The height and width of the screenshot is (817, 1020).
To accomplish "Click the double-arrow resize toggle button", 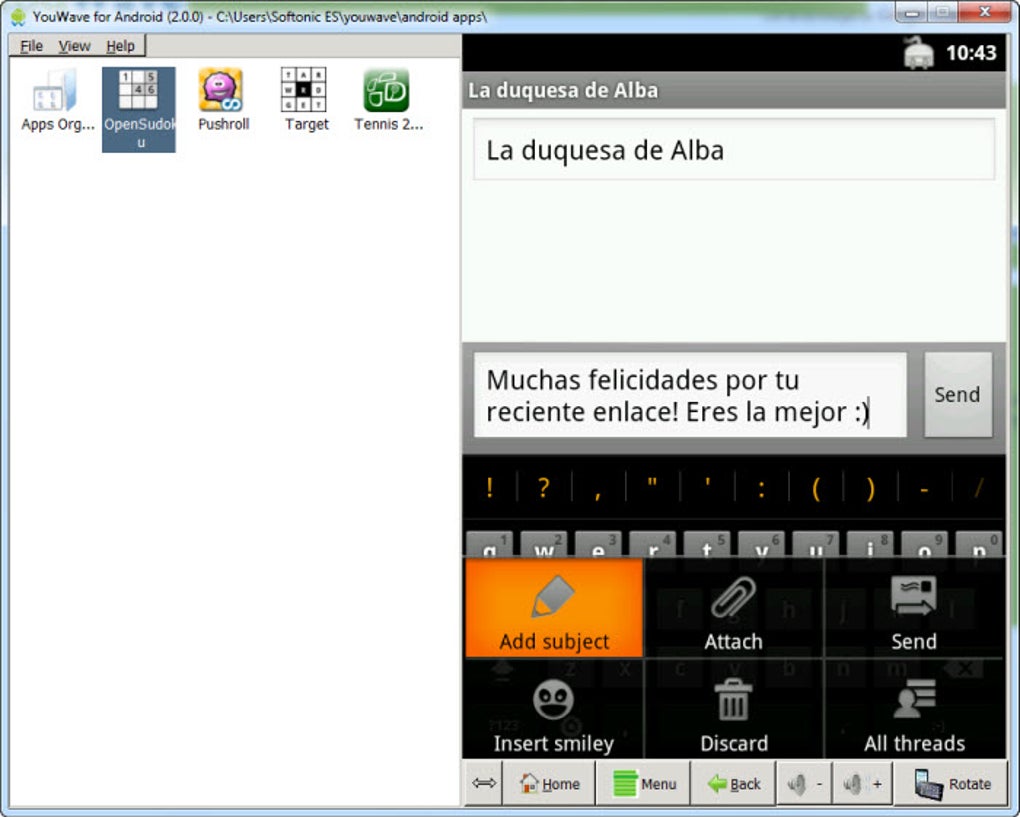I will click(x=483, y=783).
